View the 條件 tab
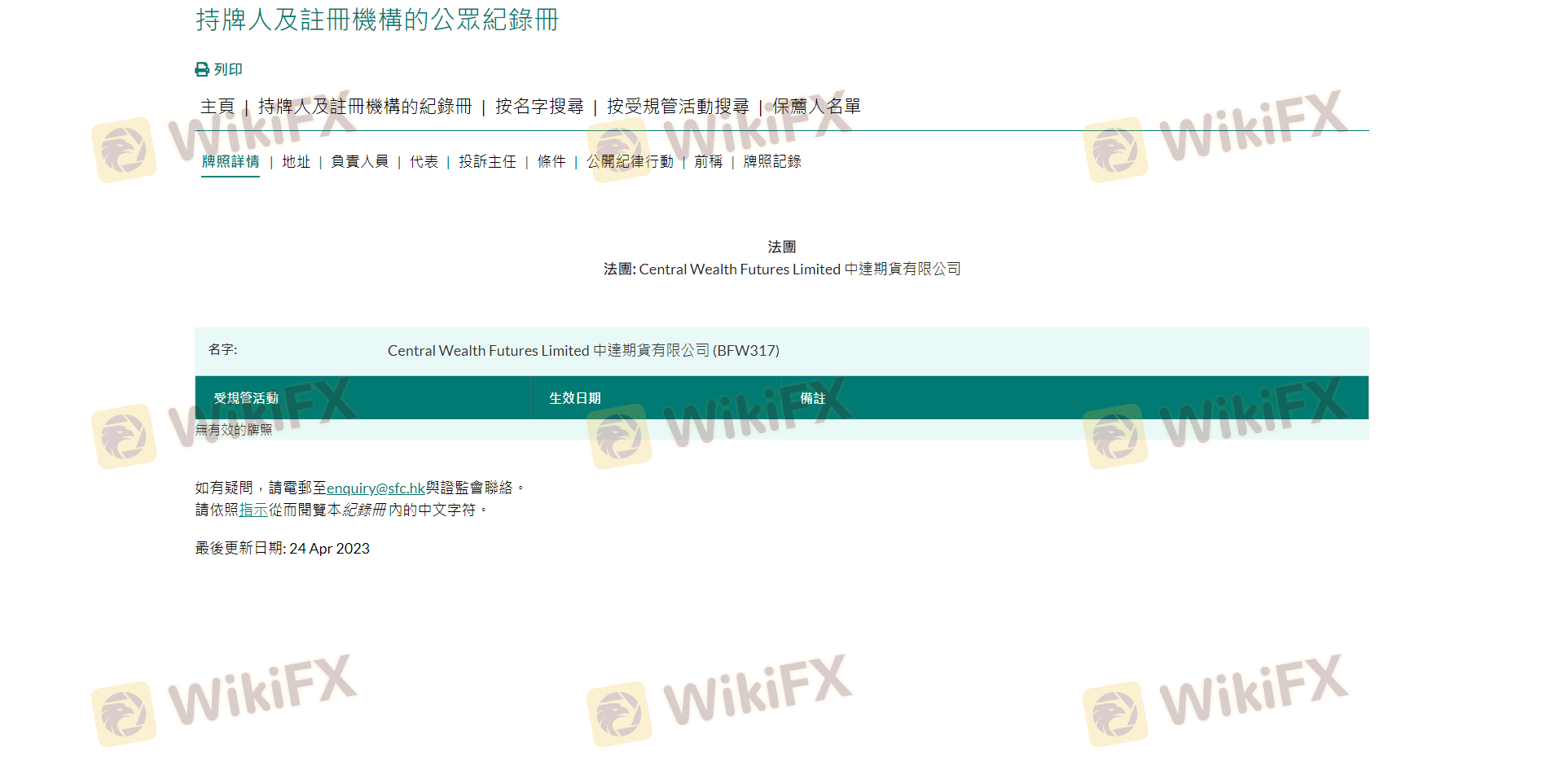The height and width of the screenshot is (784, 1564). (x=551, y=162)
